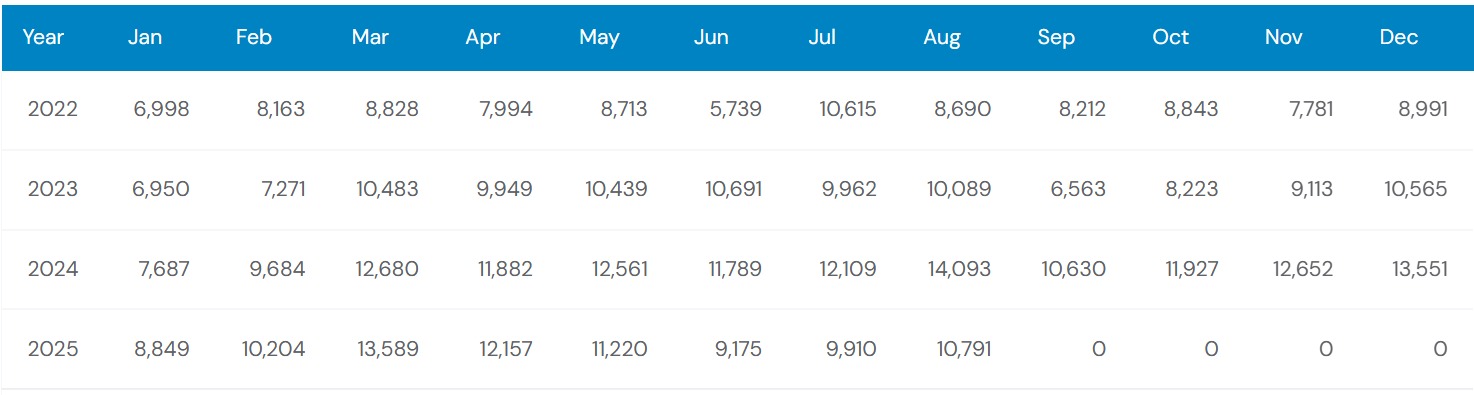Select the 10,615 value under Jul

click(846, 109)
